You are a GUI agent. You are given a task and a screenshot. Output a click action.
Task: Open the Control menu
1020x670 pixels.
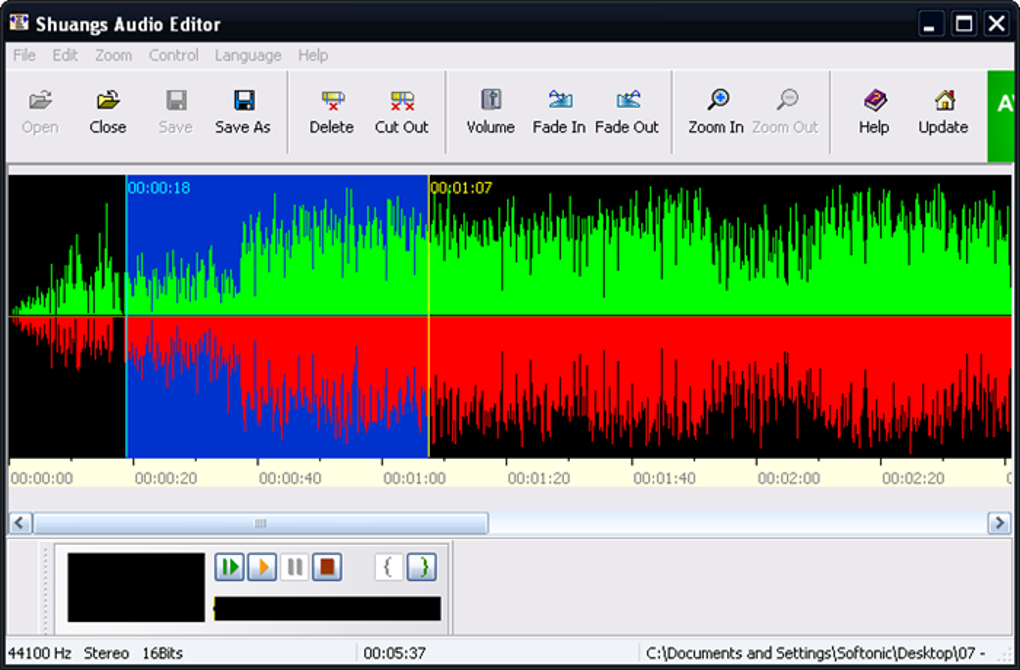pyautogui.click(x=174, y=55)
